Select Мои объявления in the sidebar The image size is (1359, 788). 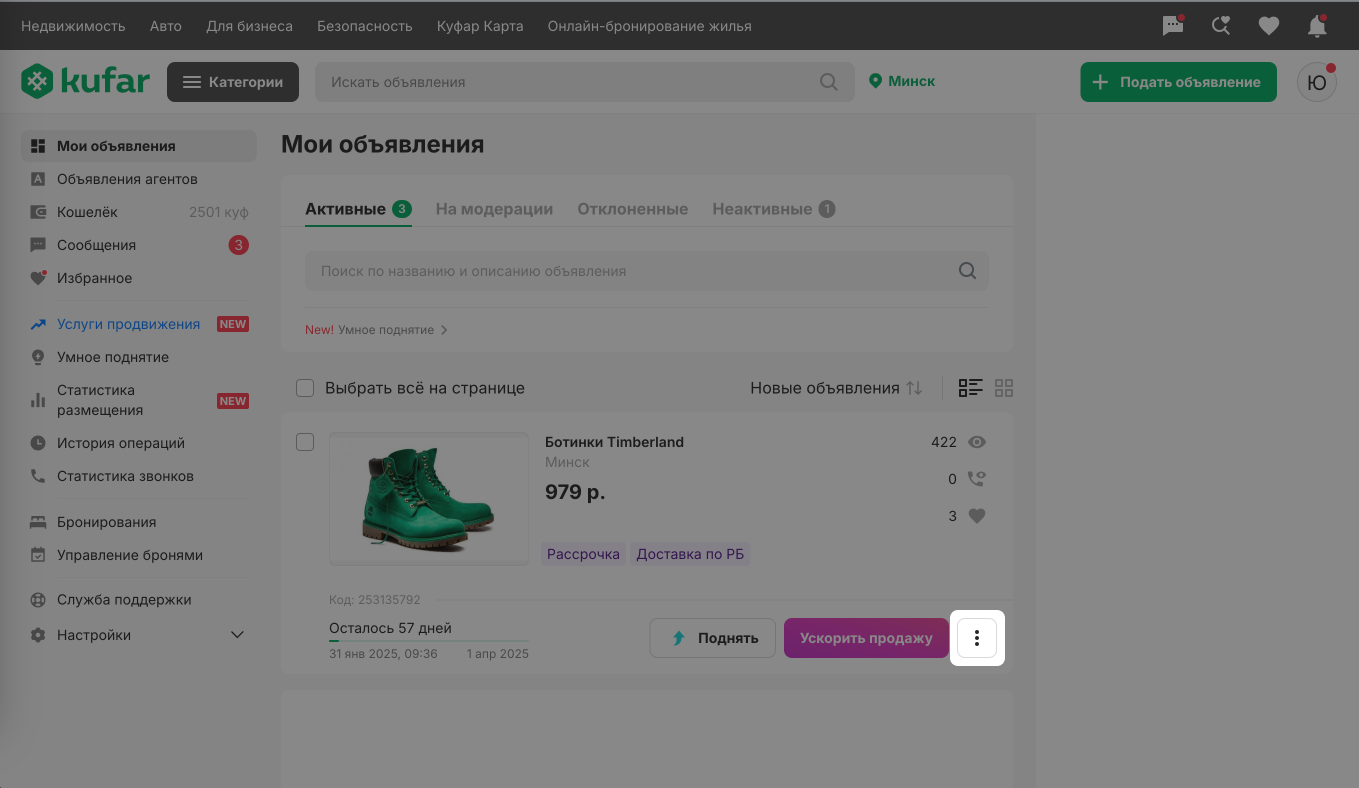click(x=139, y=146)
